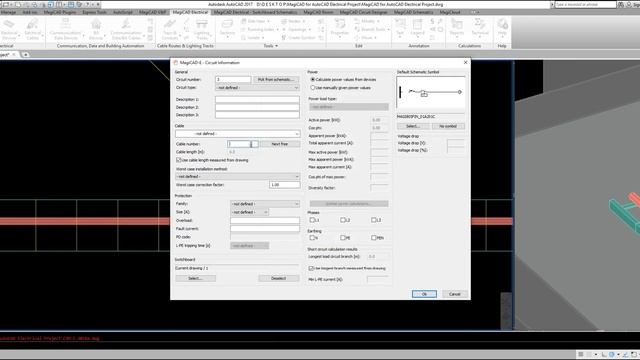Click Worst case correction factor field
This screenshot has height=360, width=640.
click(284, 185)
